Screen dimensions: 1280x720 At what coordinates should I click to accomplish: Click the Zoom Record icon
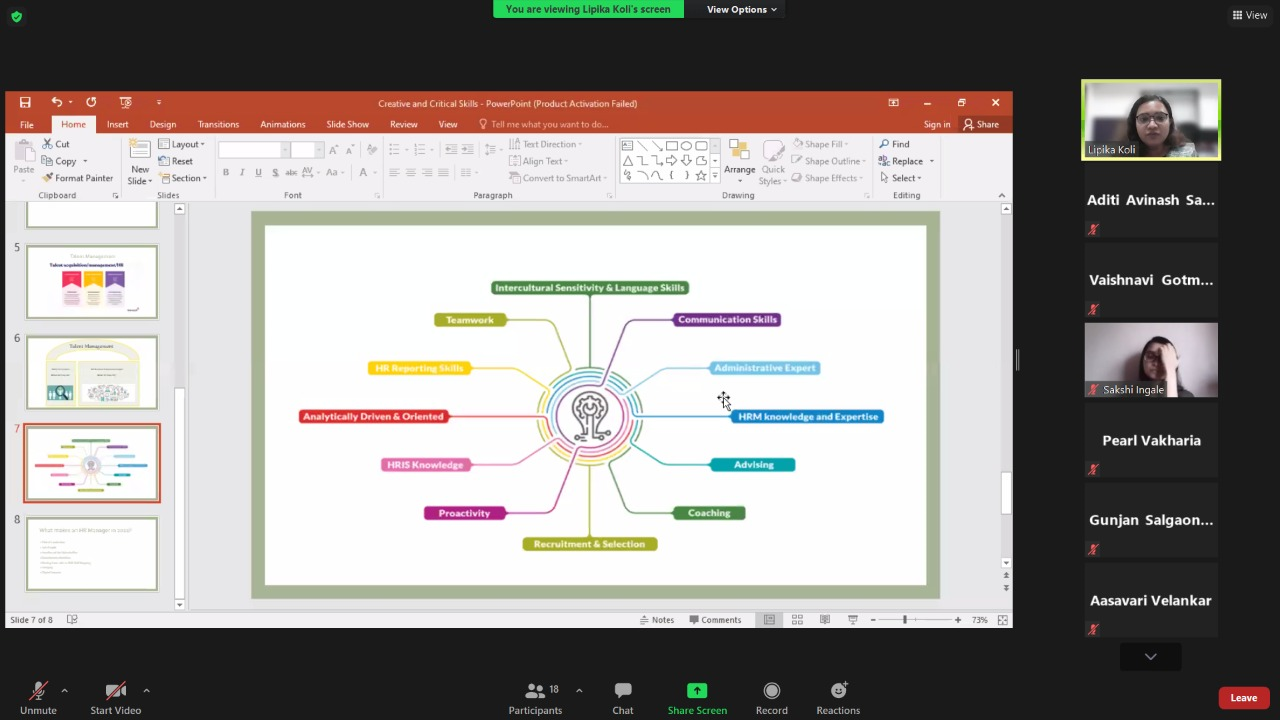coord(771,691)
